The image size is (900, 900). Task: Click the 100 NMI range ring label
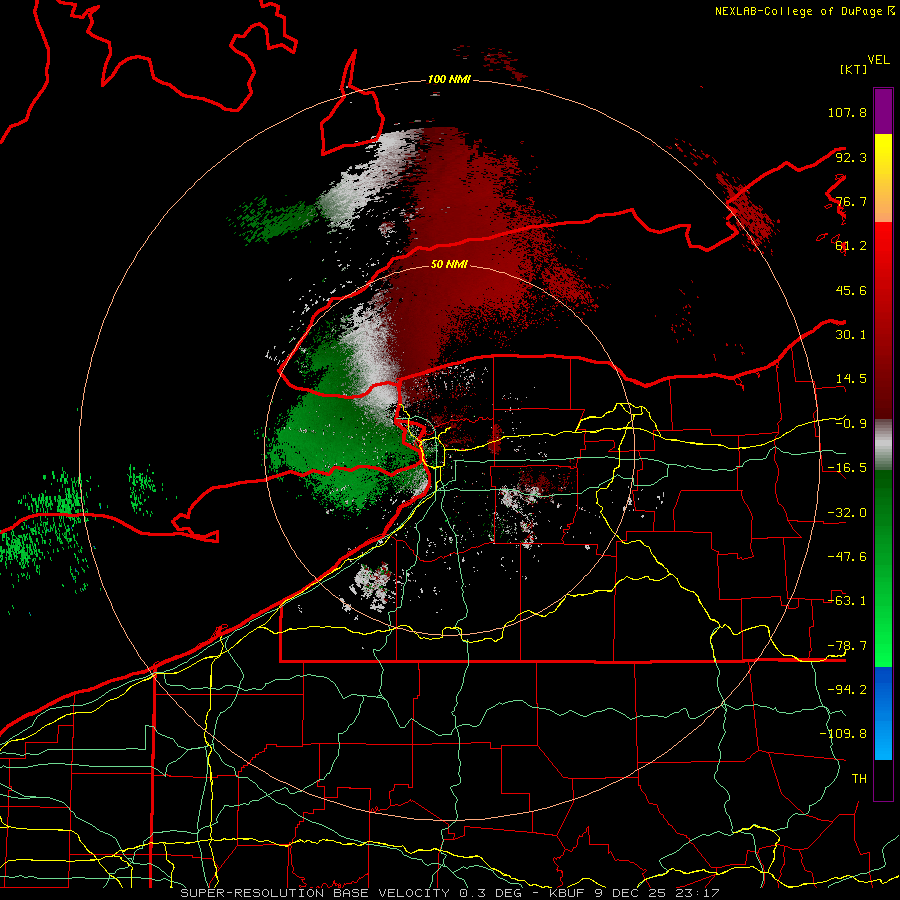click(449, 79)
